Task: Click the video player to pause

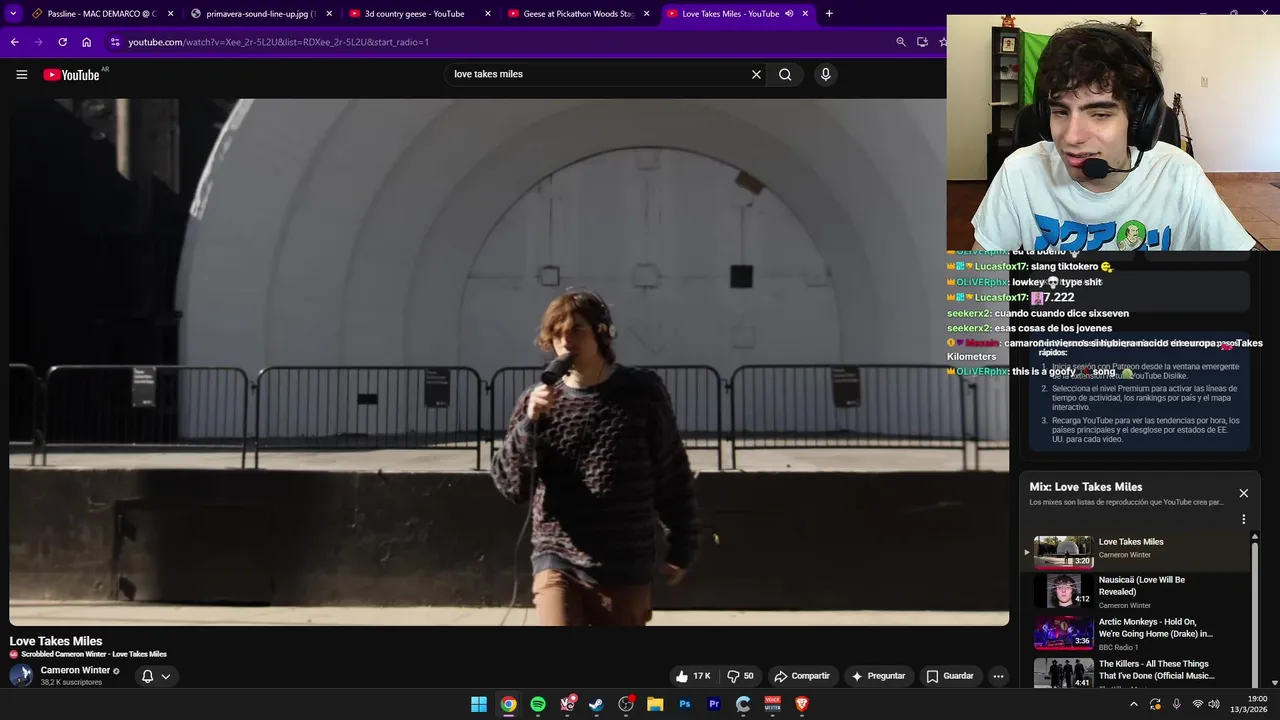Action: 509,362
